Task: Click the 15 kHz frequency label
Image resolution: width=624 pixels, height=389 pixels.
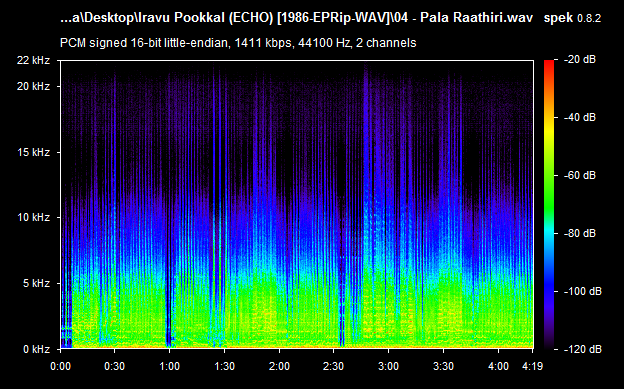Action: click(33, 152)
